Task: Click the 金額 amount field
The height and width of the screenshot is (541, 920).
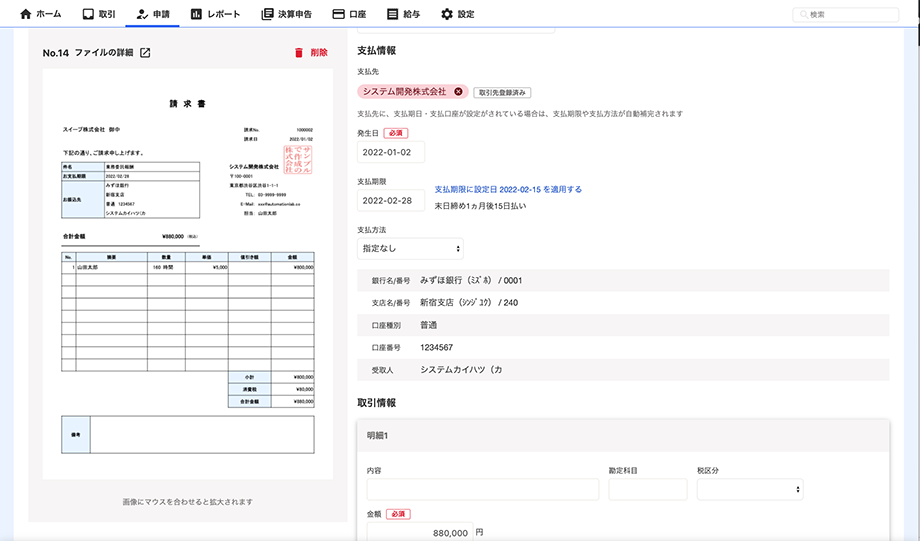Action: pos(420,532)
